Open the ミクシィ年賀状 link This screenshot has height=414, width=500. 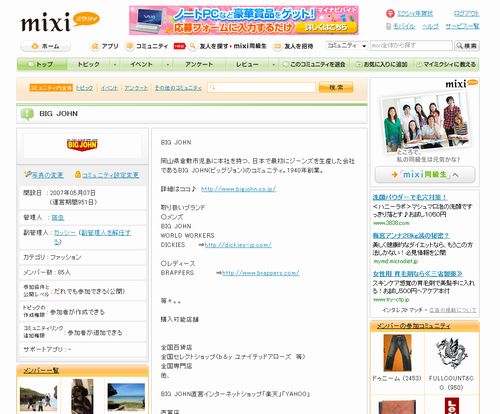coord(415,14)
